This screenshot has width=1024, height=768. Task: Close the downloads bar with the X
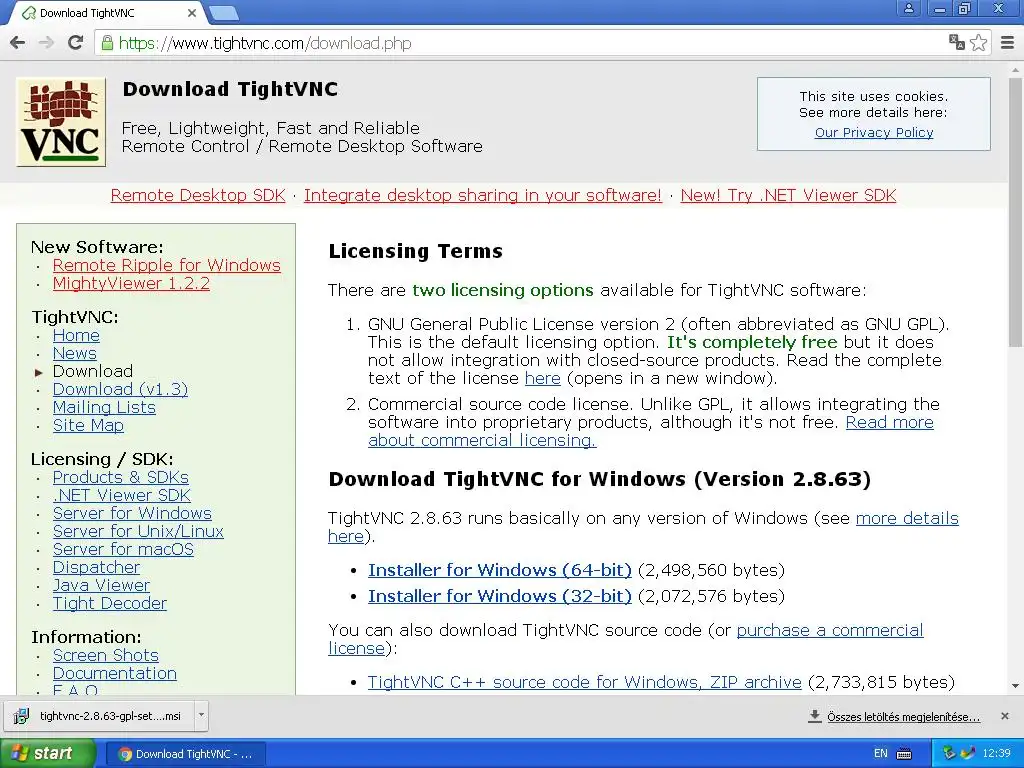click(1005, 716)
